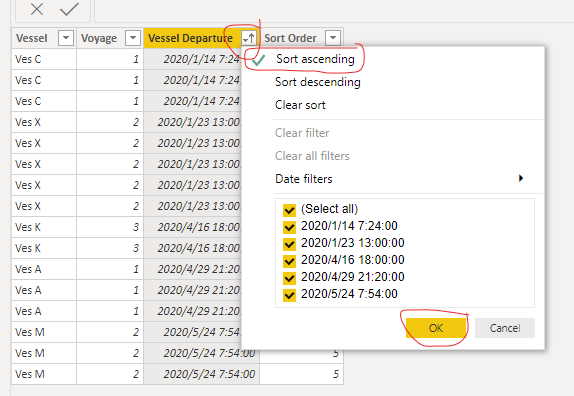
Task: Confirm the filter with the OK button
Action: click(436, 328)
